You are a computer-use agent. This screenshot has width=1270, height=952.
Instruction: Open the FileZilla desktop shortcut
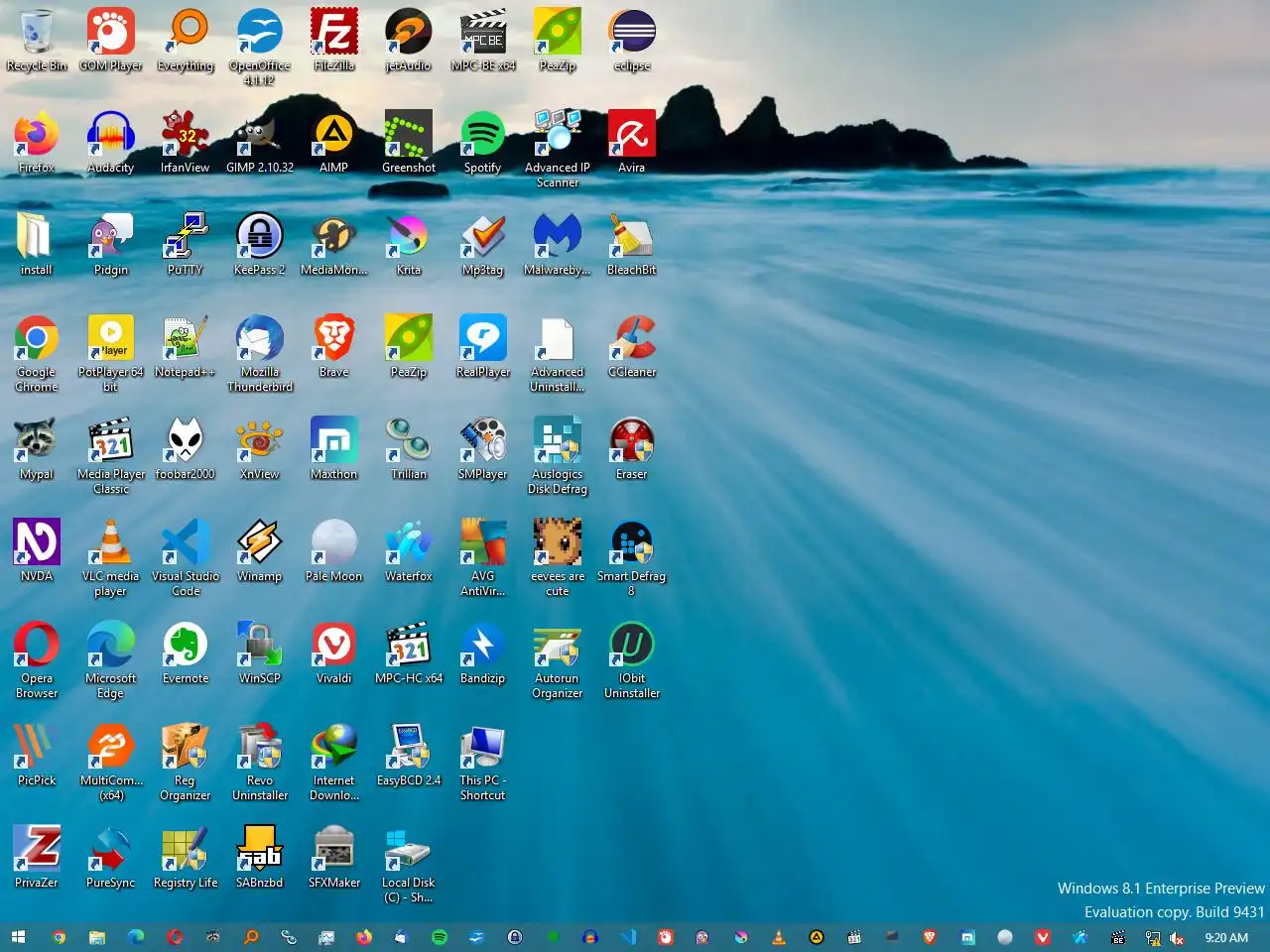[x=334, y=42]
